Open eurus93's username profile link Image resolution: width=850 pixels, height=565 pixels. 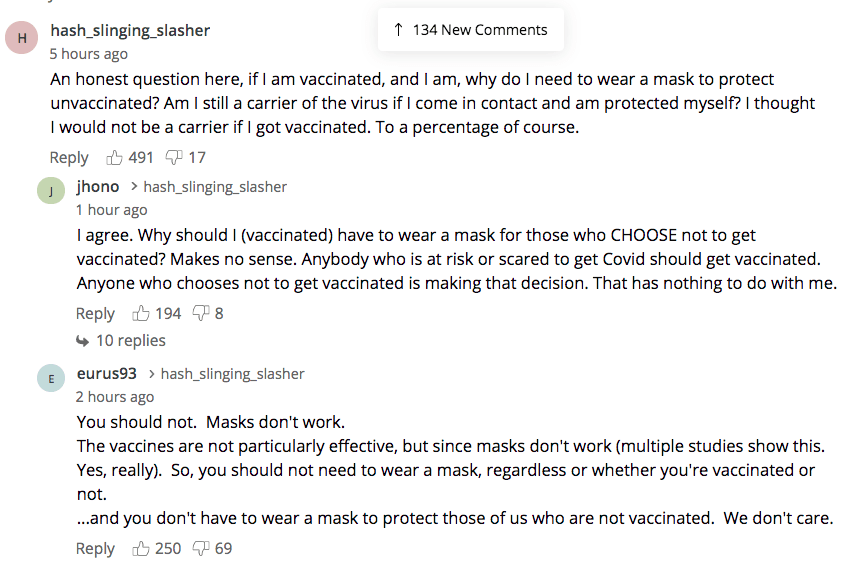click(107, 373)
